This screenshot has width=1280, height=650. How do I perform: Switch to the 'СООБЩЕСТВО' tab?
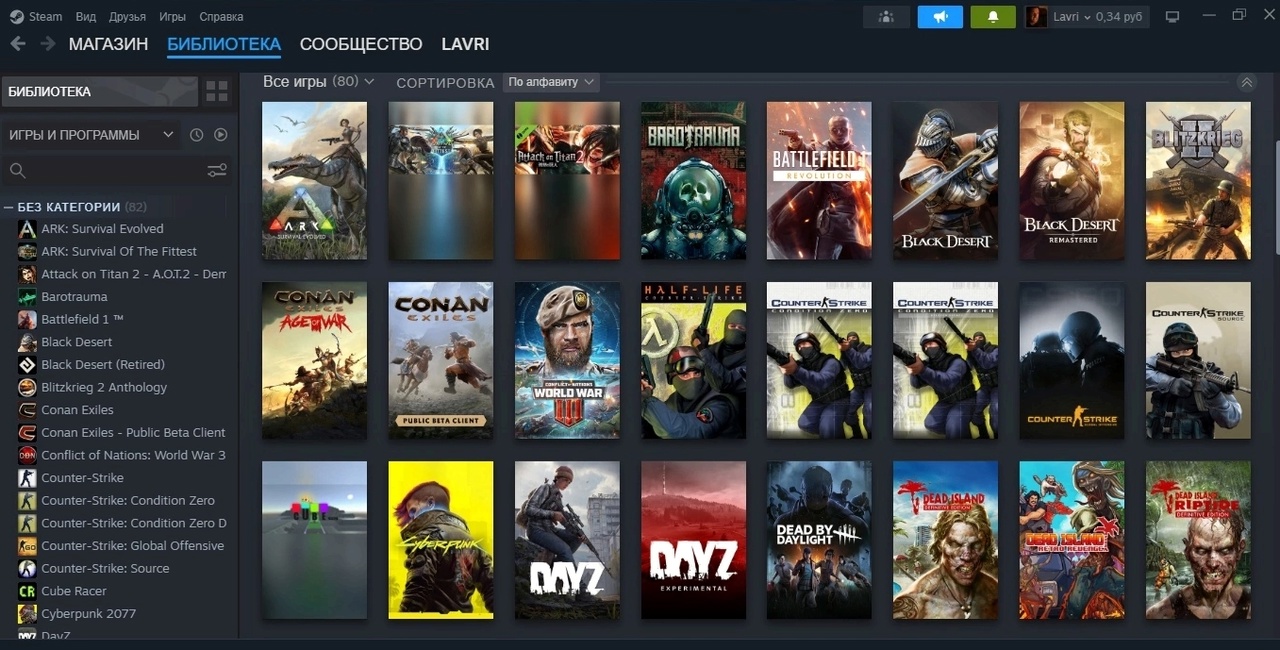pyautogui.click(x=361, y=44)
